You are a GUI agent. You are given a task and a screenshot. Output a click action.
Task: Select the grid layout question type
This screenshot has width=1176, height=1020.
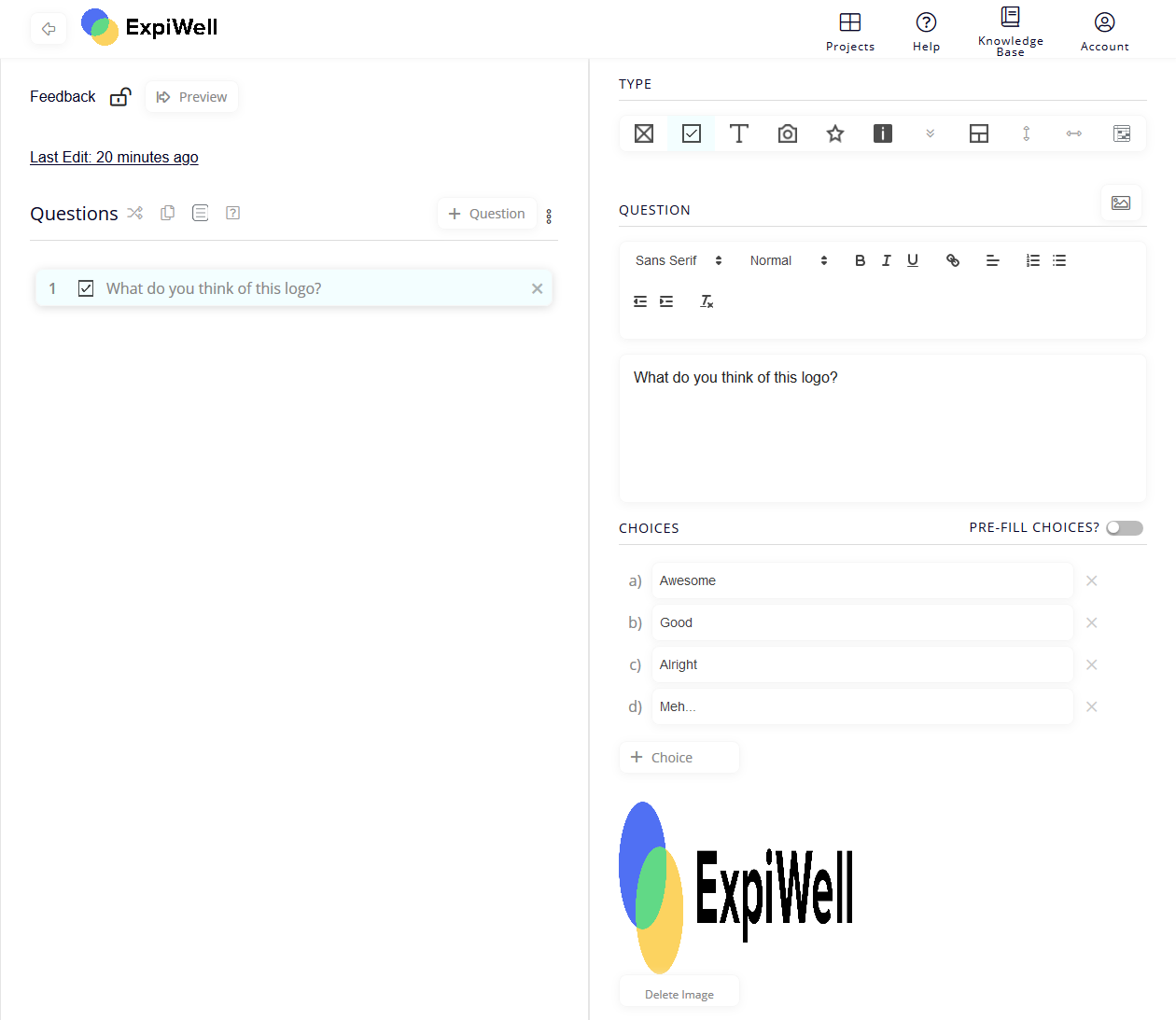979,133
